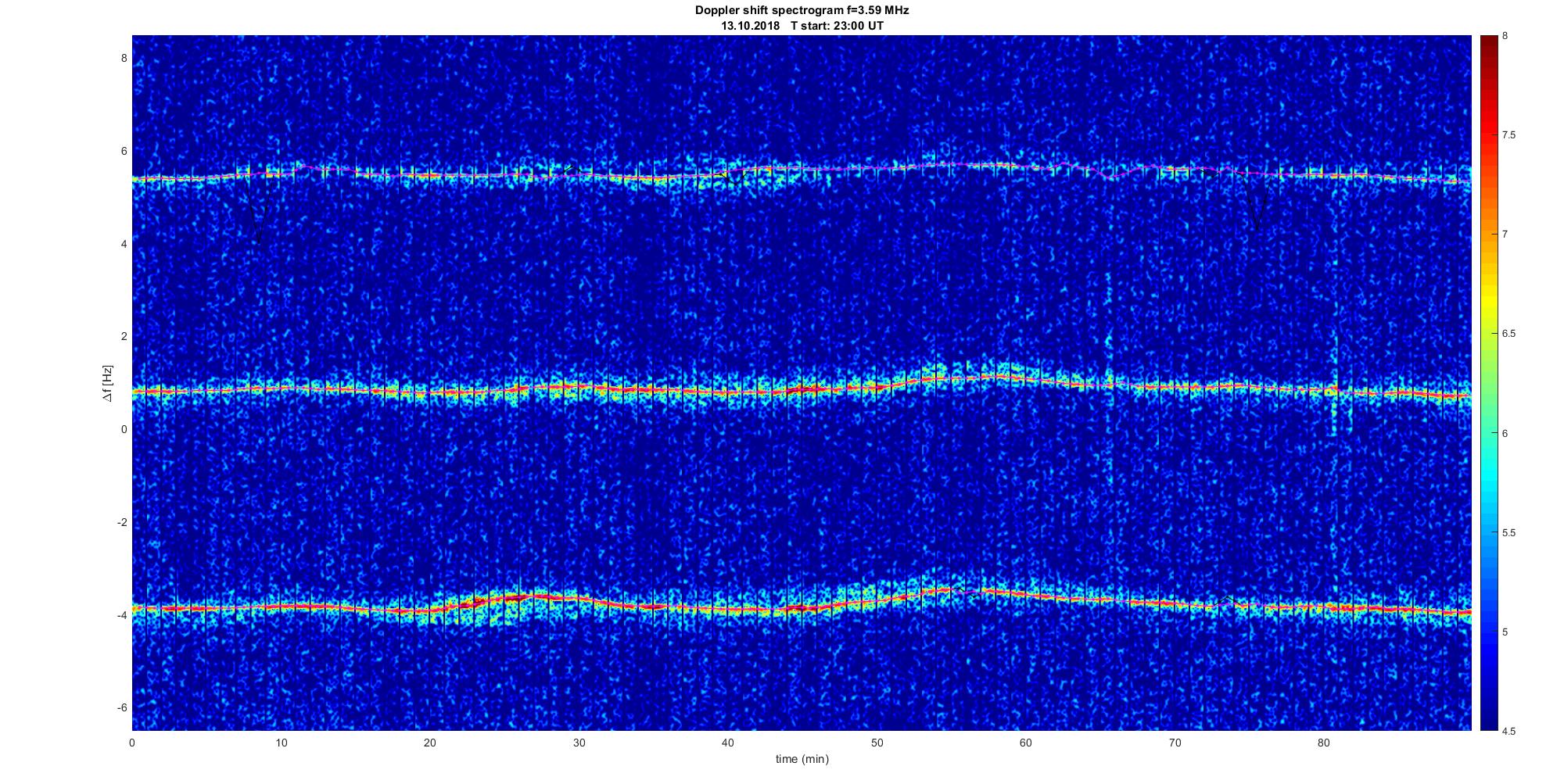Click the x-axis tick label '60'
The width and height of the screenshot is (1564, 784).
click(1025, 743)
